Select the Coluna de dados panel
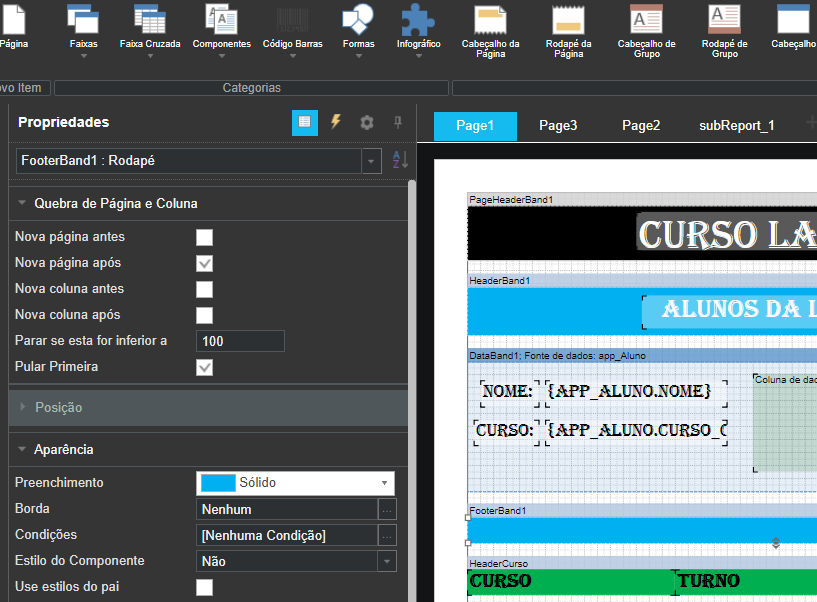Image resolution: width=817 pixels, height=602 pixels. point(785,423)
